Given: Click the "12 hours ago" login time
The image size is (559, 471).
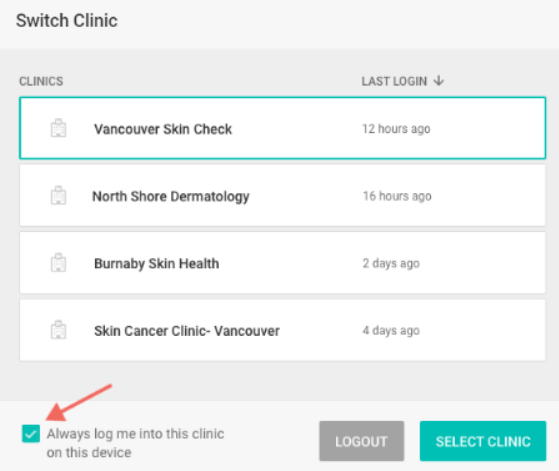Looking at the screenshot, I should [x=396, y=129].
